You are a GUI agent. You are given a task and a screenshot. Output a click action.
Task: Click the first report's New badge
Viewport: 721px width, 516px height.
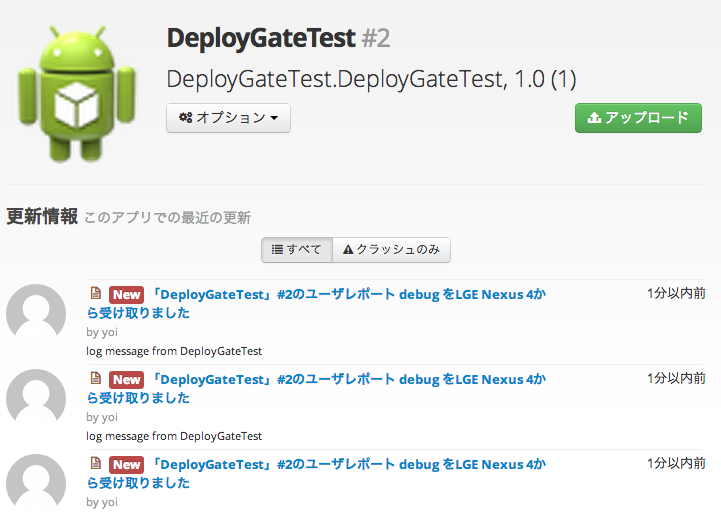click(126, 294)
